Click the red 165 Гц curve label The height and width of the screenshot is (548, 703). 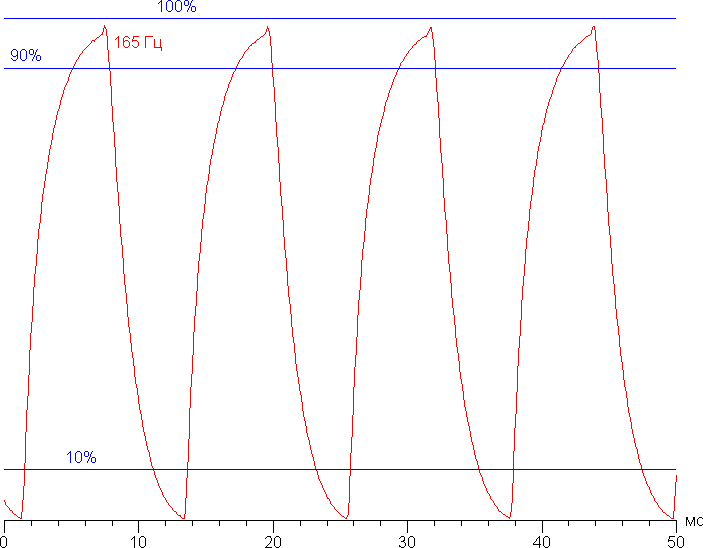pos(138,43)
